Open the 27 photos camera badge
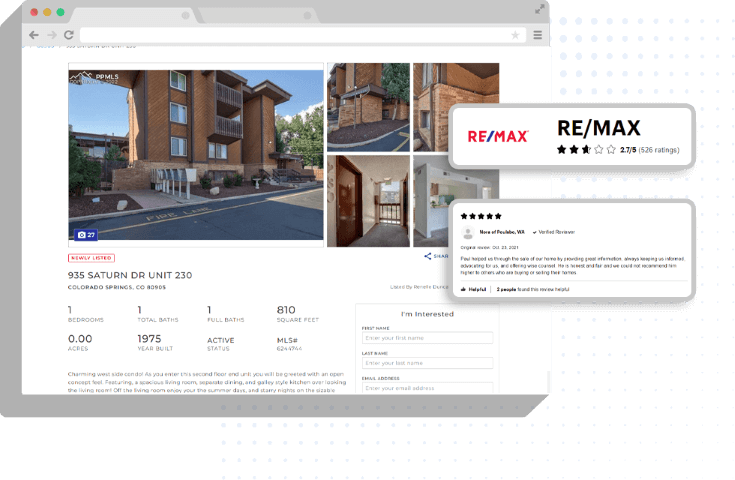 pos(86,234)
